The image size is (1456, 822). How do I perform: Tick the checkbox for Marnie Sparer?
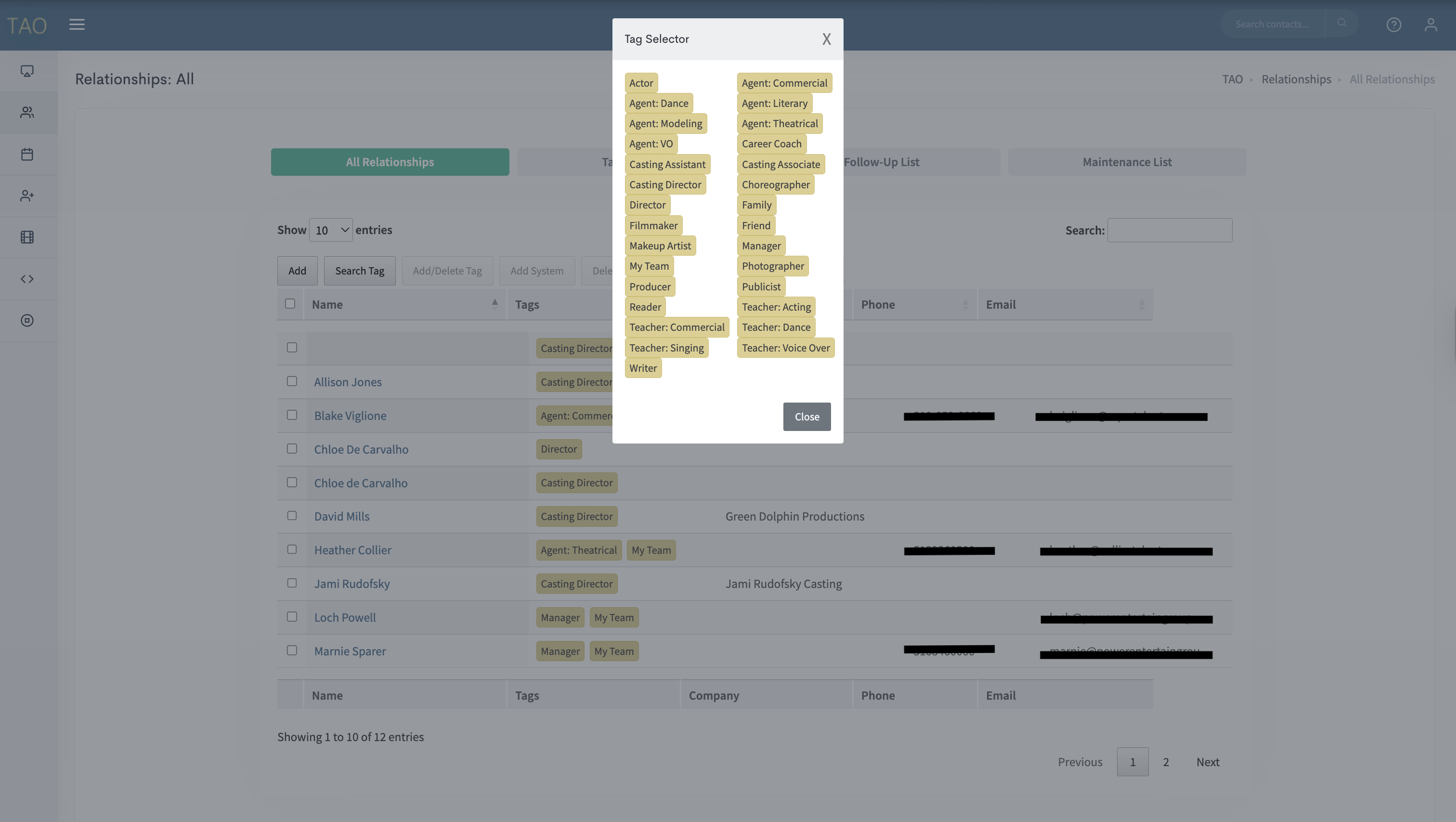[292, 650]
